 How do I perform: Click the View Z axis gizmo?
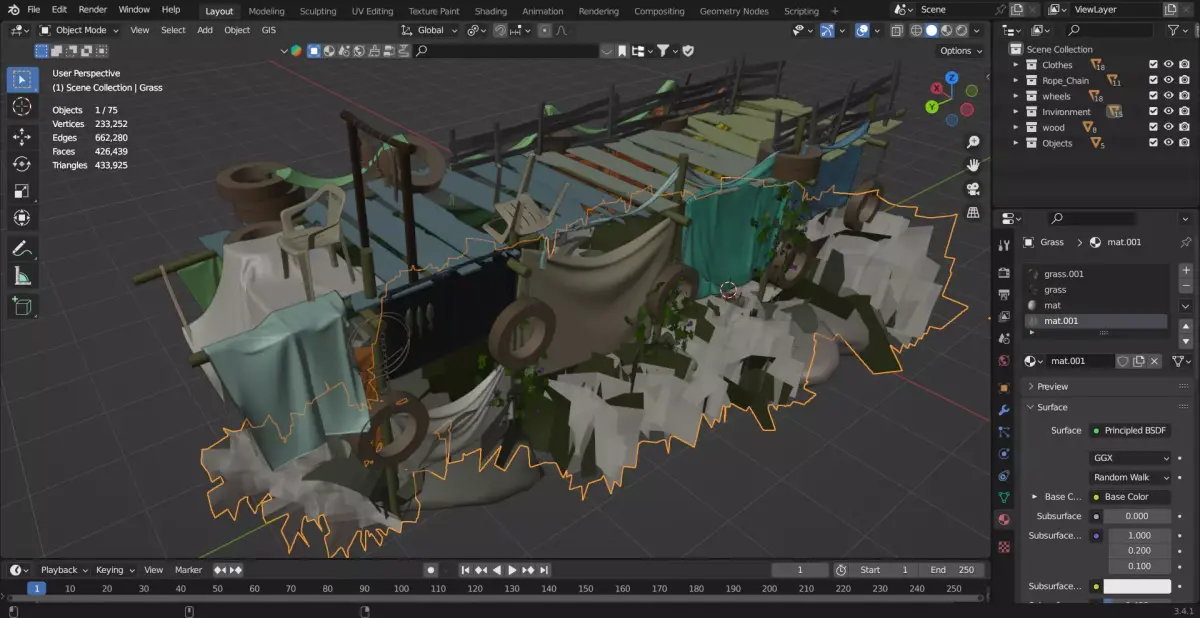(950, 77)
